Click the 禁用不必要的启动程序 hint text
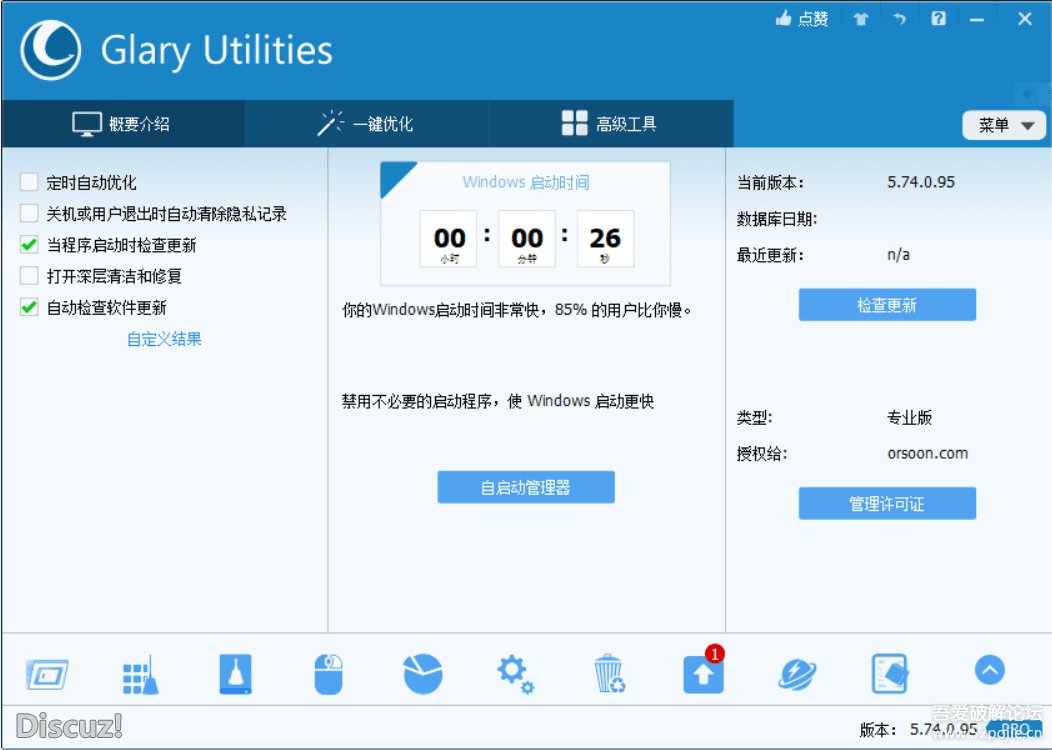The image size is (1052, 750). [x=498, y=401]
